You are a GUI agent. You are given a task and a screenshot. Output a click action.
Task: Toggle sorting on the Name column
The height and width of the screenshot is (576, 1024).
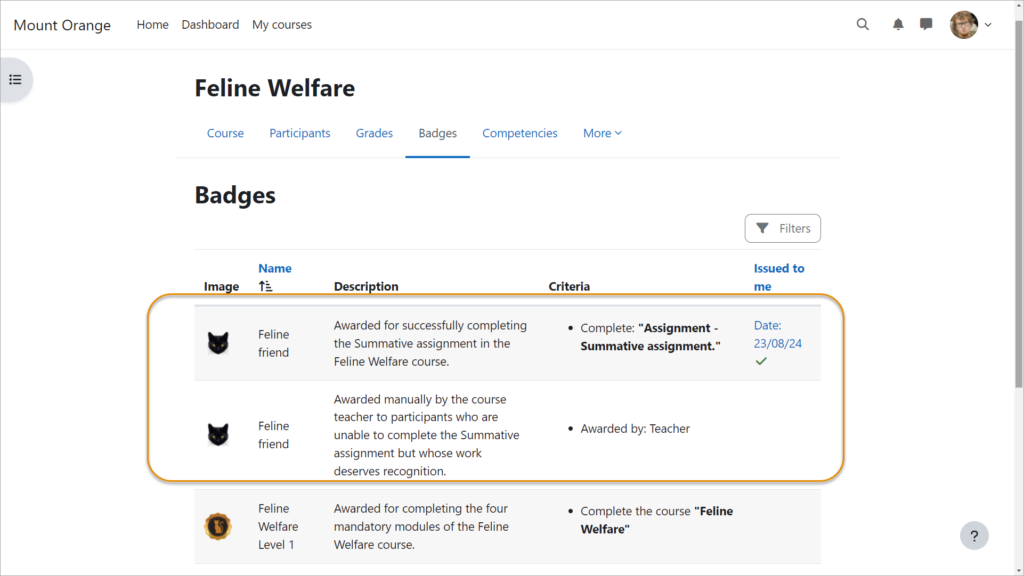tap(275, 268)
